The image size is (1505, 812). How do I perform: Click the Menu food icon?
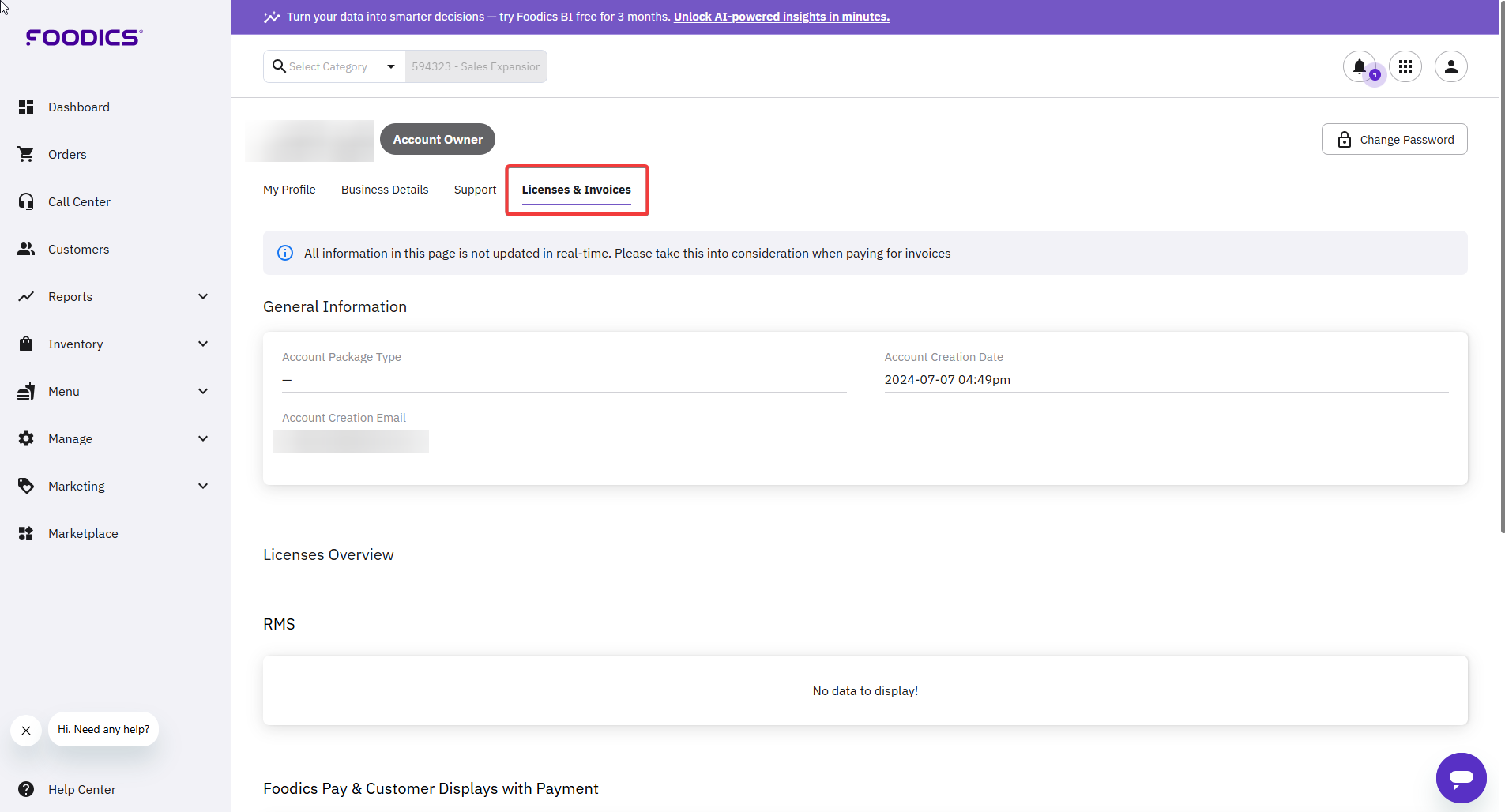(26, 391)
